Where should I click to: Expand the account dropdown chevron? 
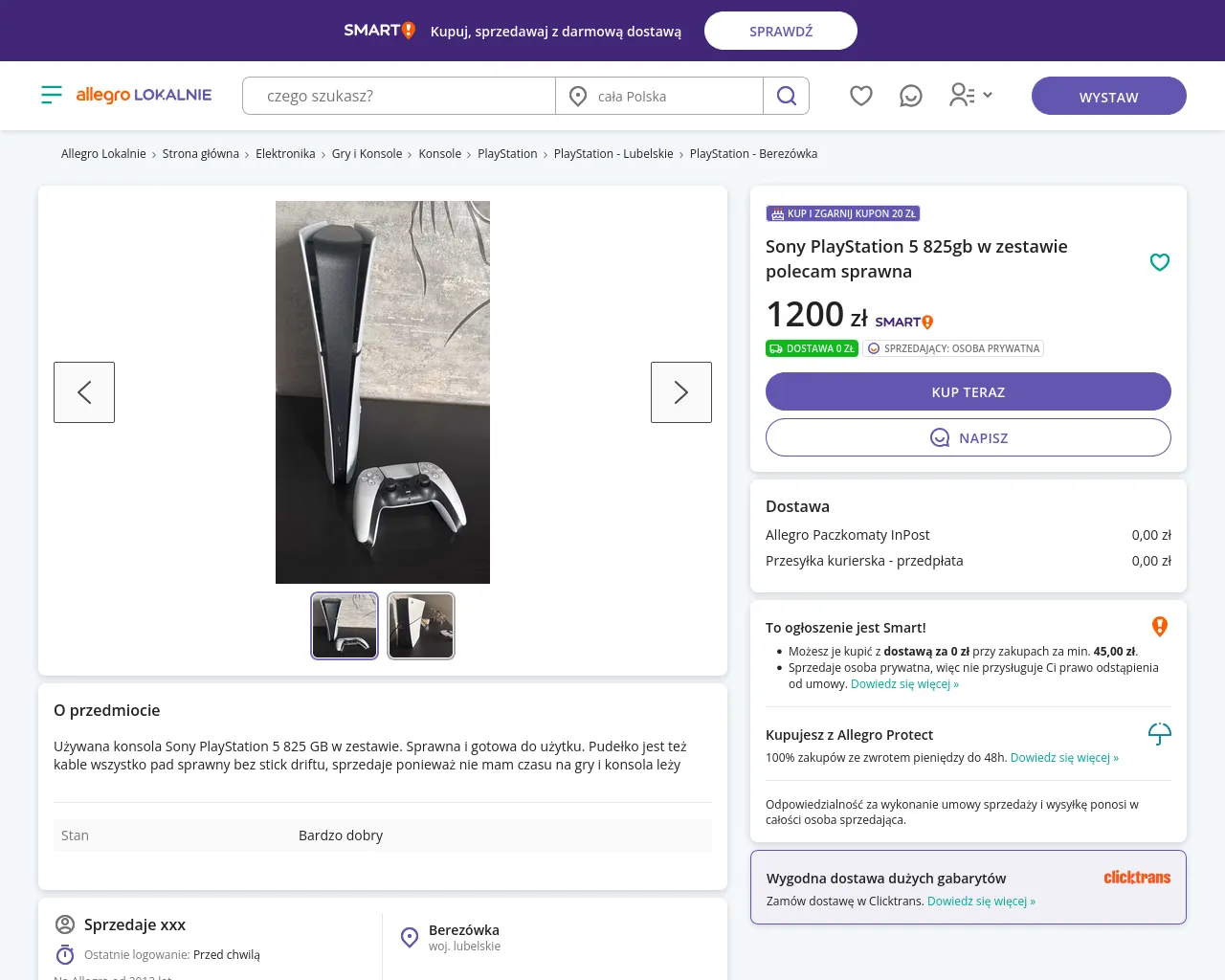[x=988, y=95]
